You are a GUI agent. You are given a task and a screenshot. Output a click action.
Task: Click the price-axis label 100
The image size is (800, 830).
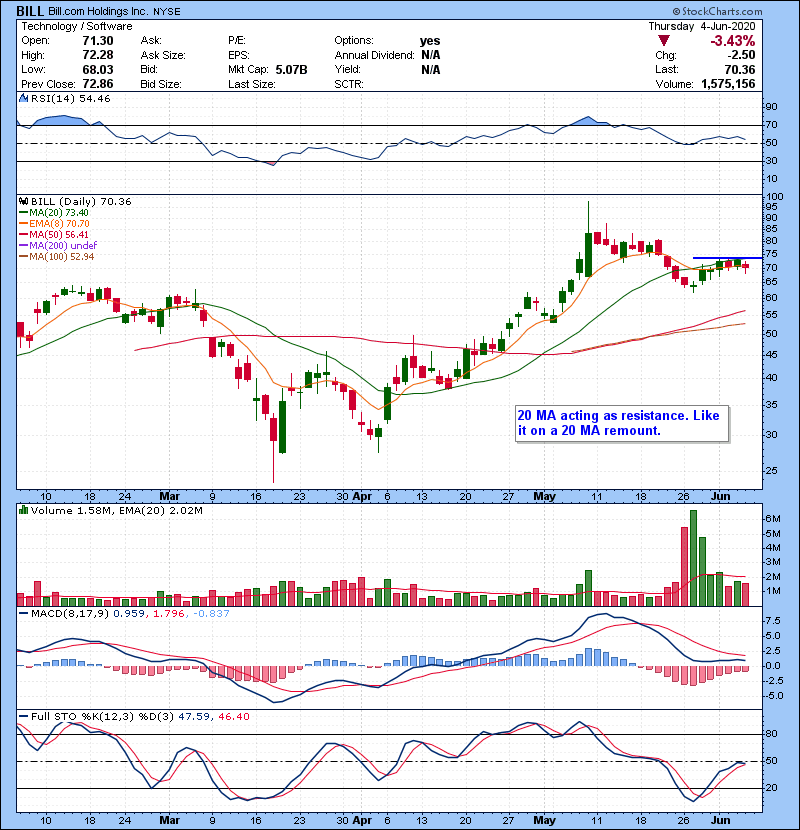776,196
